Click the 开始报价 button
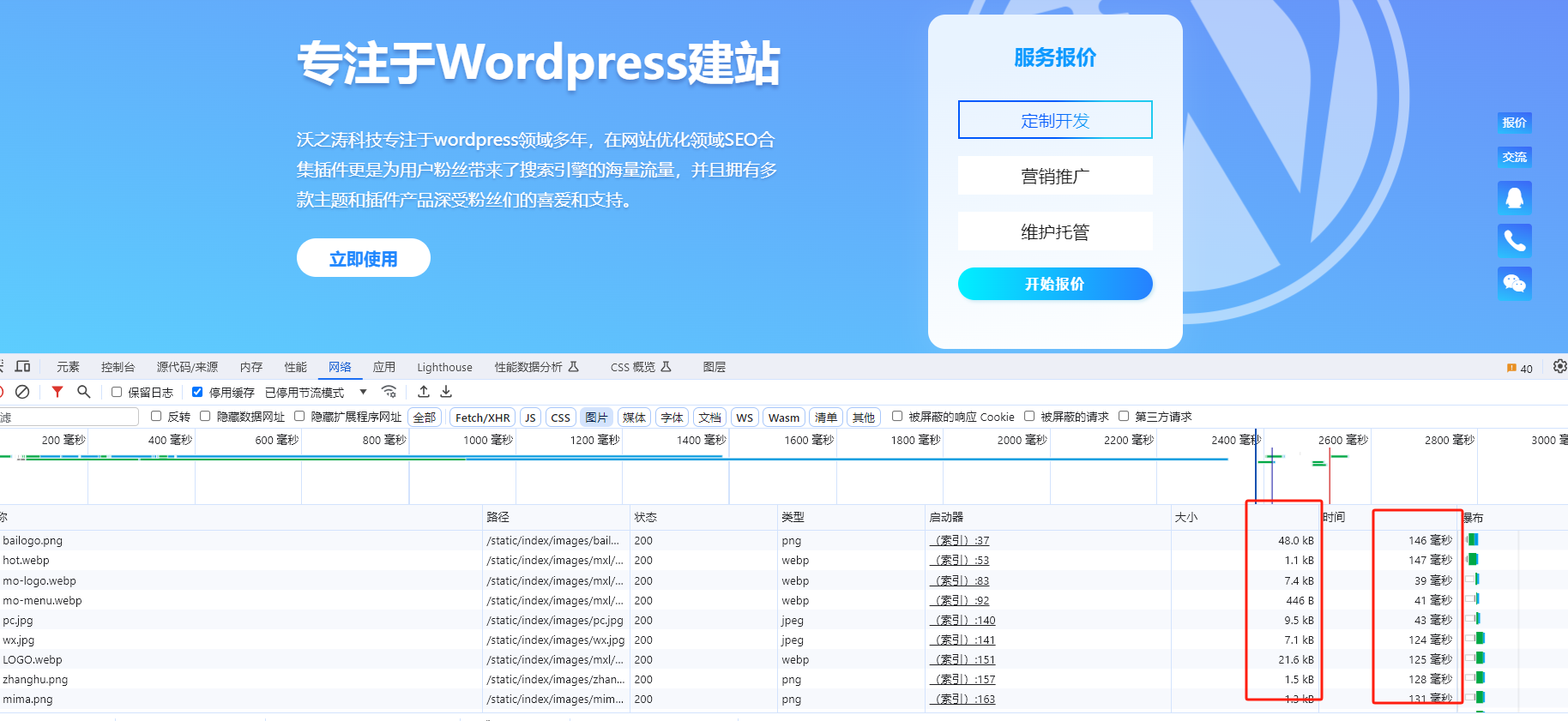This screenshot has height=721, width=1568. coord(1055,284)
